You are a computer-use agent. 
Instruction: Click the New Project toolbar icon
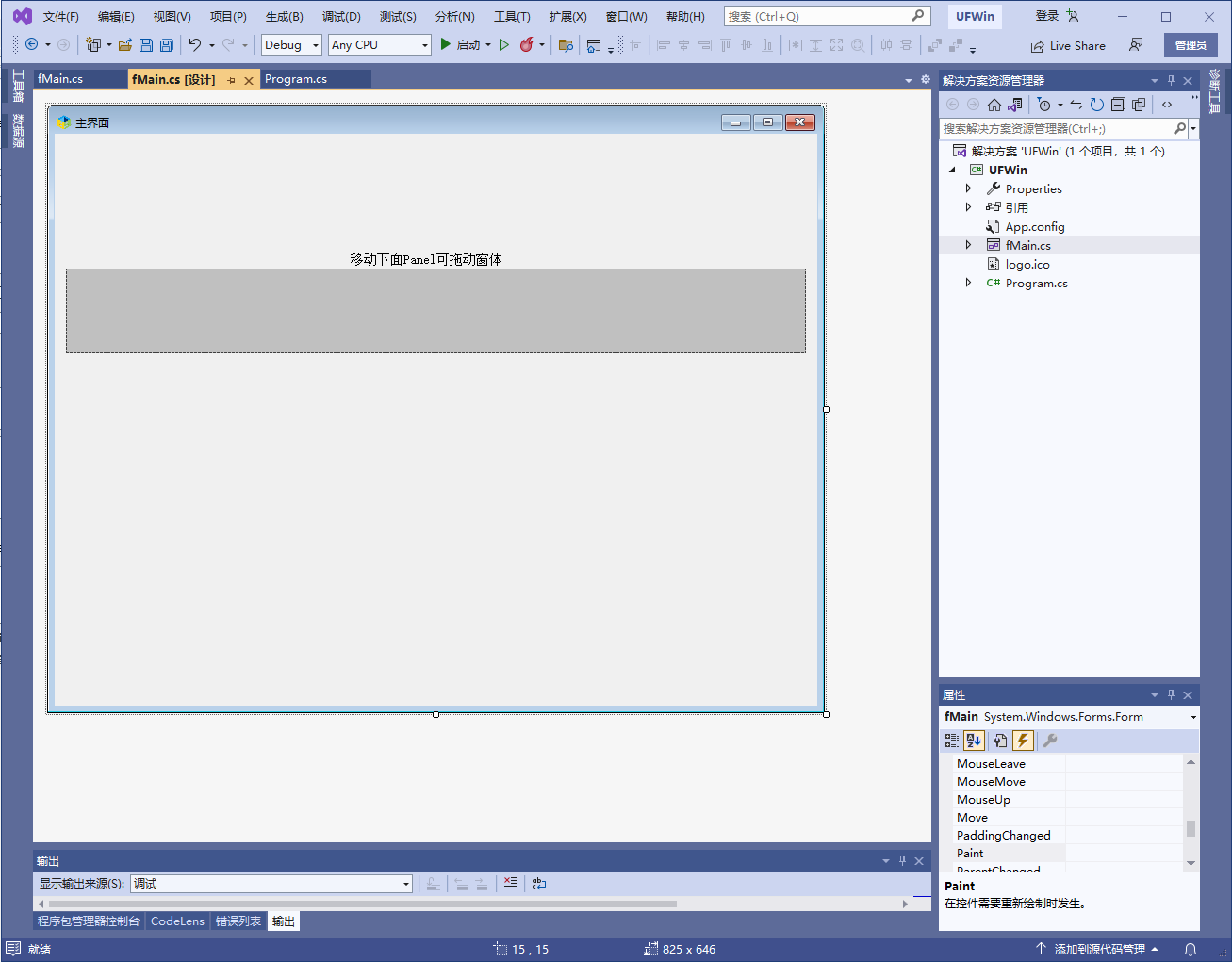(93, 44)
